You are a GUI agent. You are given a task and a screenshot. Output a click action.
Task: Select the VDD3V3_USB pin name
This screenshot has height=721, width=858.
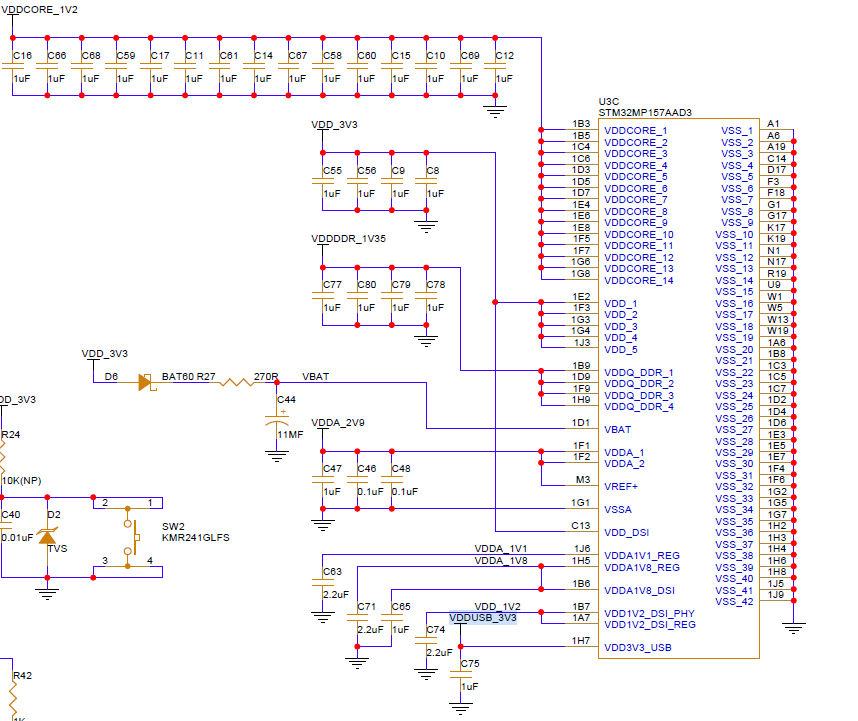click(637, 647)
